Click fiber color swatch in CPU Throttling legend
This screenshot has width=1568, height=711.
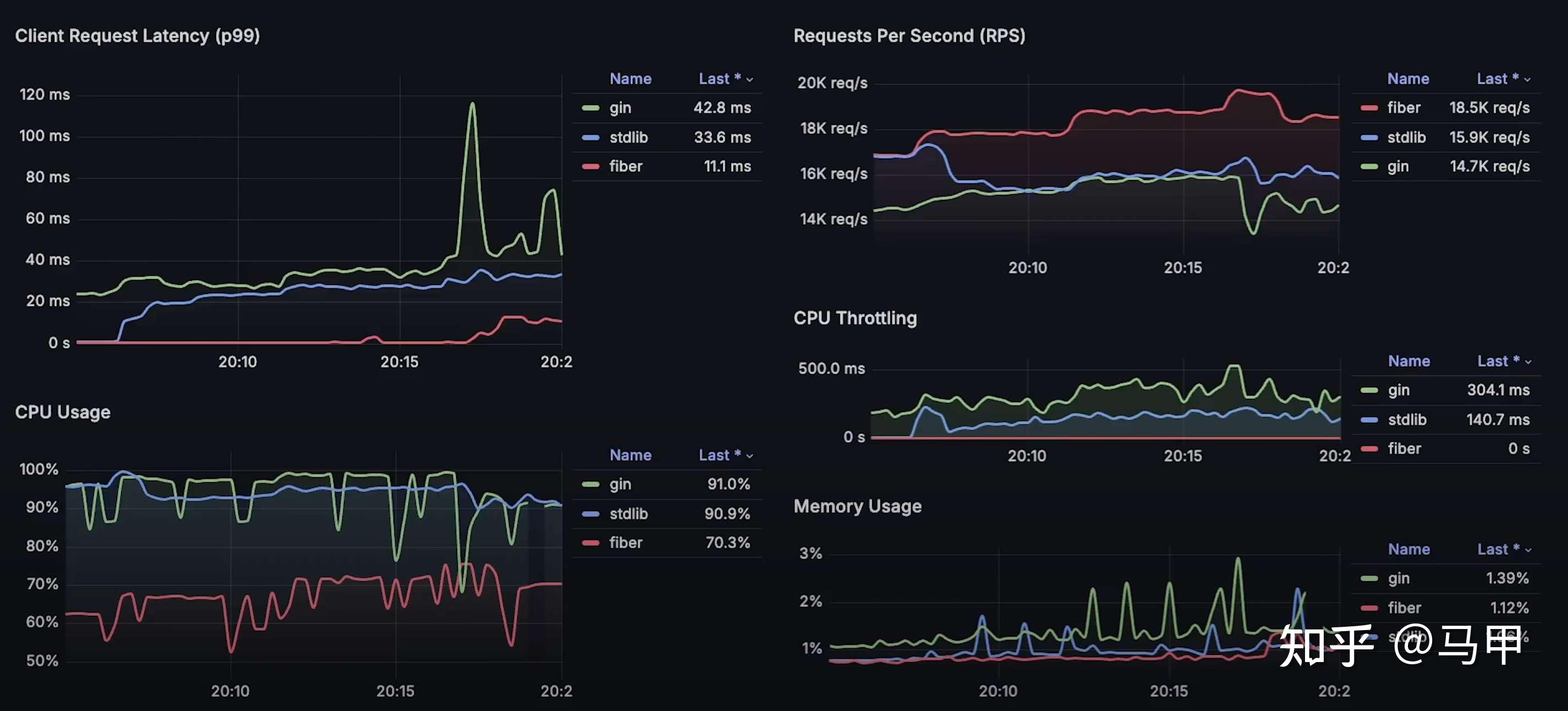(1369, 449)
